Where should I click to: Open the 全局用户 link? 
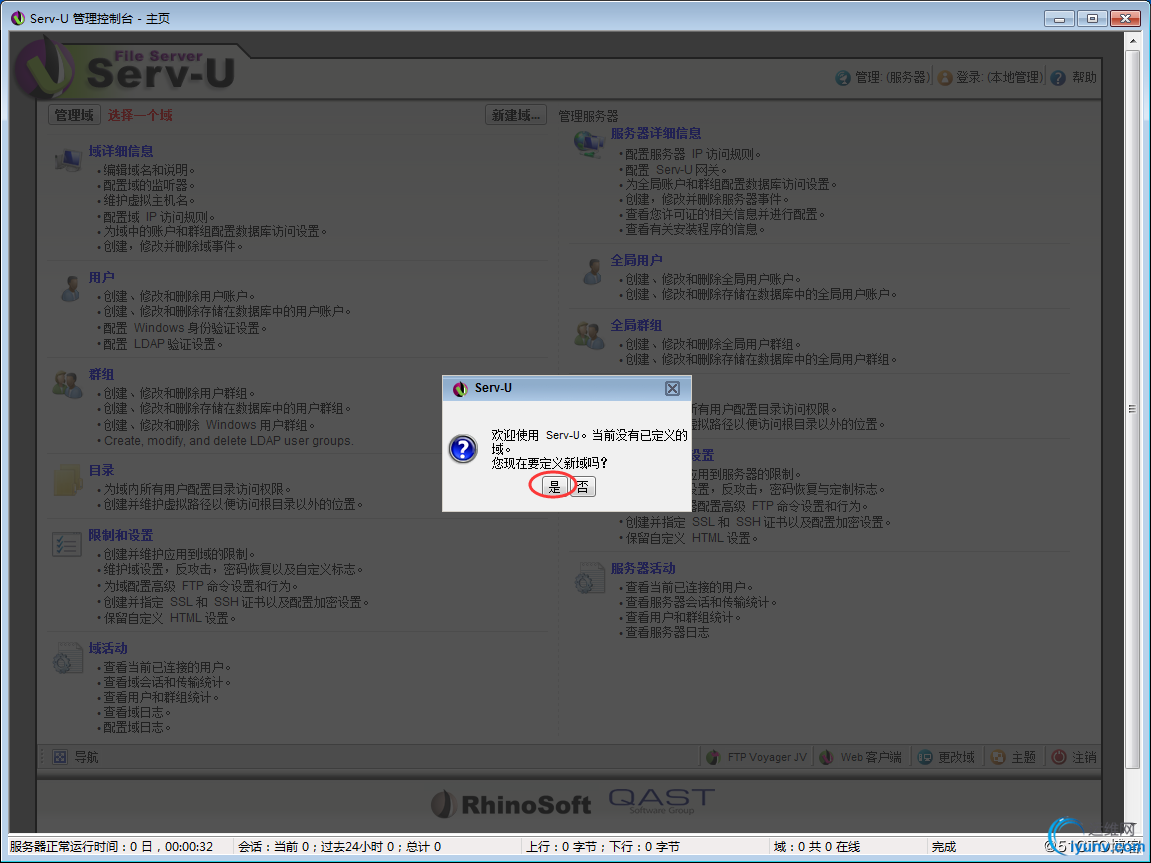(636, 261)
